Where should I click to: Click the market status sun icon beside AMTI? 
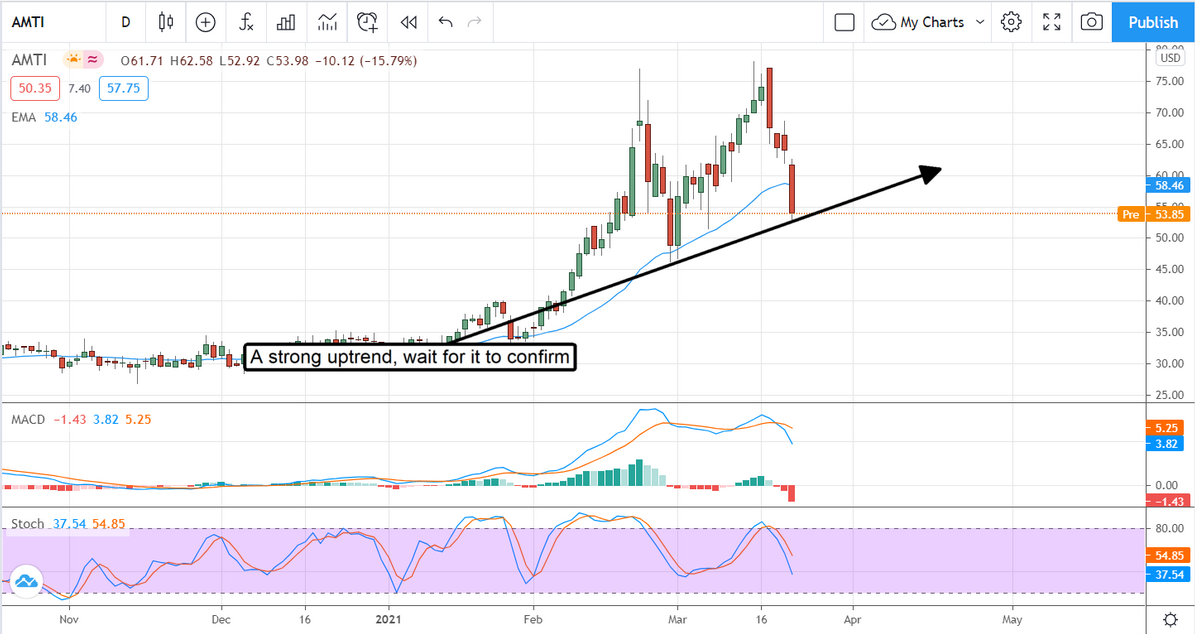coord(73,59)
